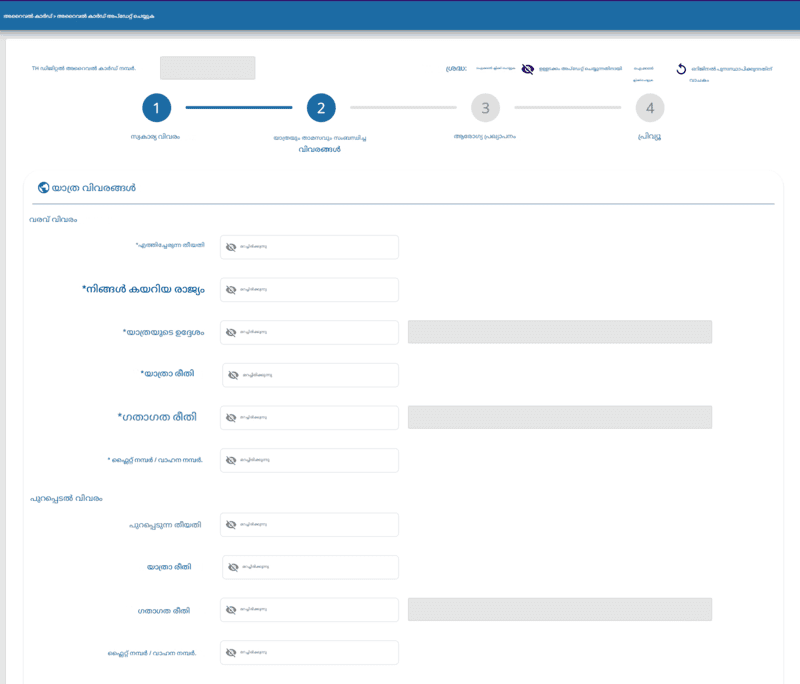Toggle eye icon in departure യാത്രാ രീതി field
Viewport: 800px width, 684px height.
233,567
